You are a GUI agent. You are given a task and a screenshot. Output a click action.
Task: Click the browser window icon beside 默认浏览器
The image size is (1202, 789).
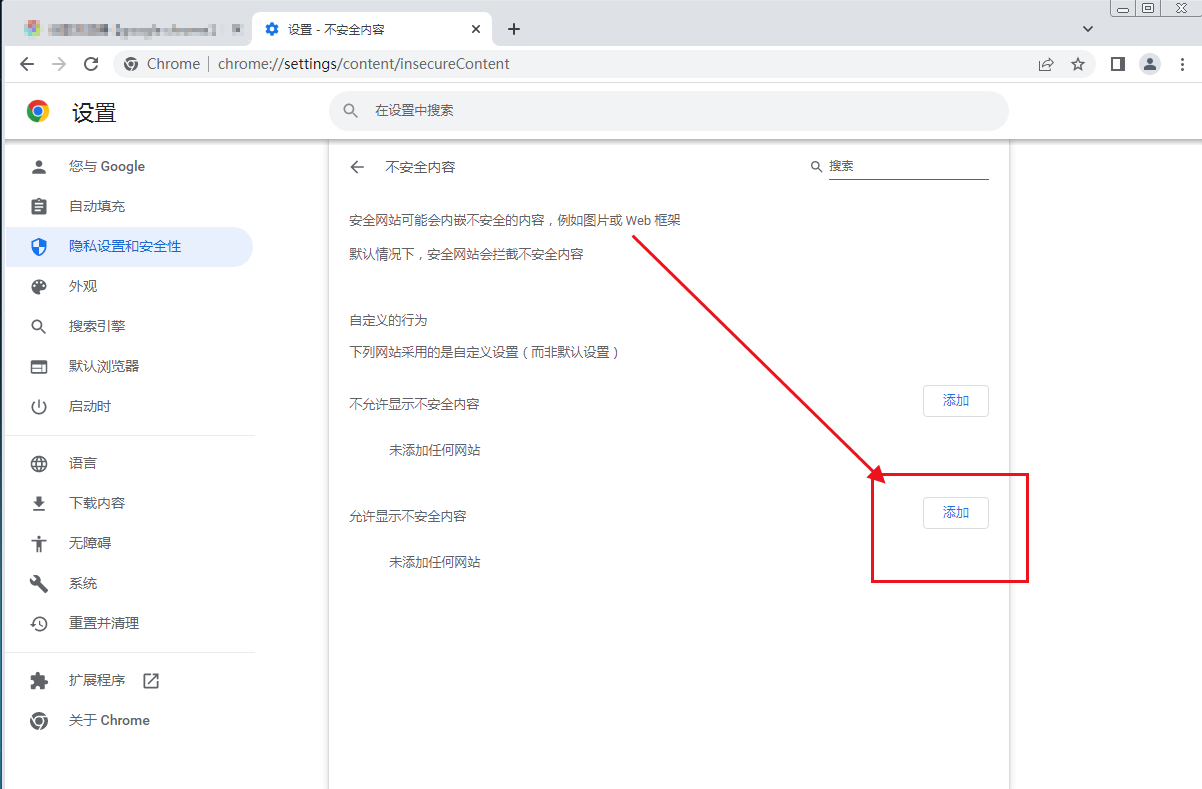tap(39, 366)
